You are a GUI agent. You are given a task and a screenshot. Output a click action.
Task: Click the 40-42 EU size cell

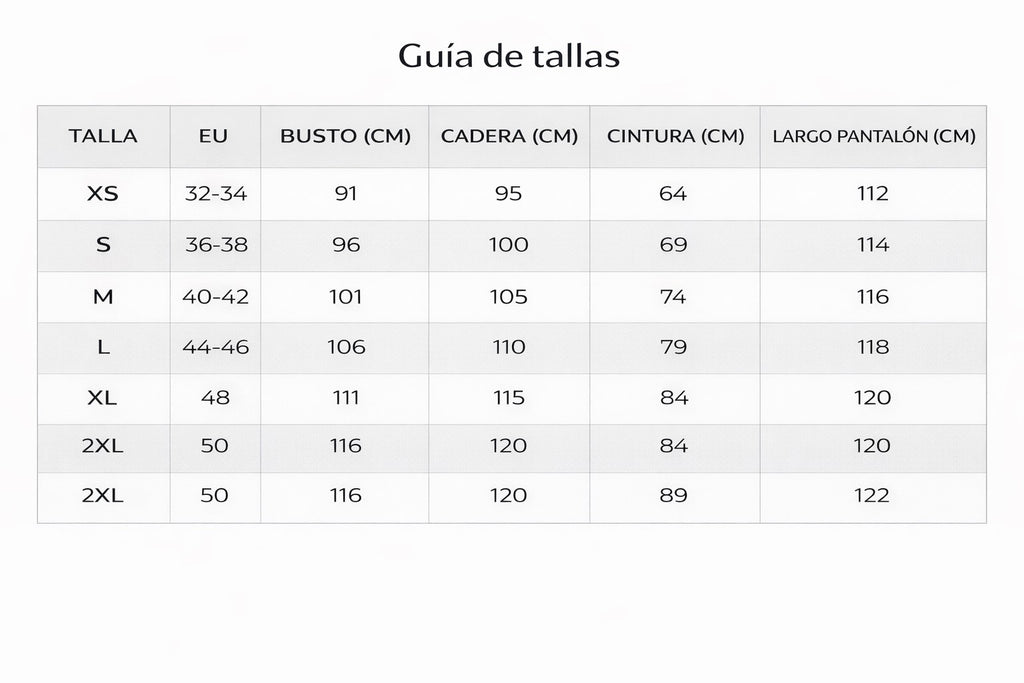(x=216, y=296)
